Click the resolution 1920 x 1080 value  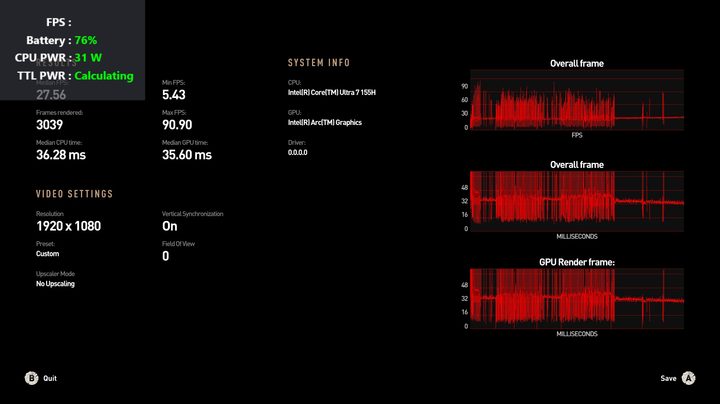[x=68, y=226]
